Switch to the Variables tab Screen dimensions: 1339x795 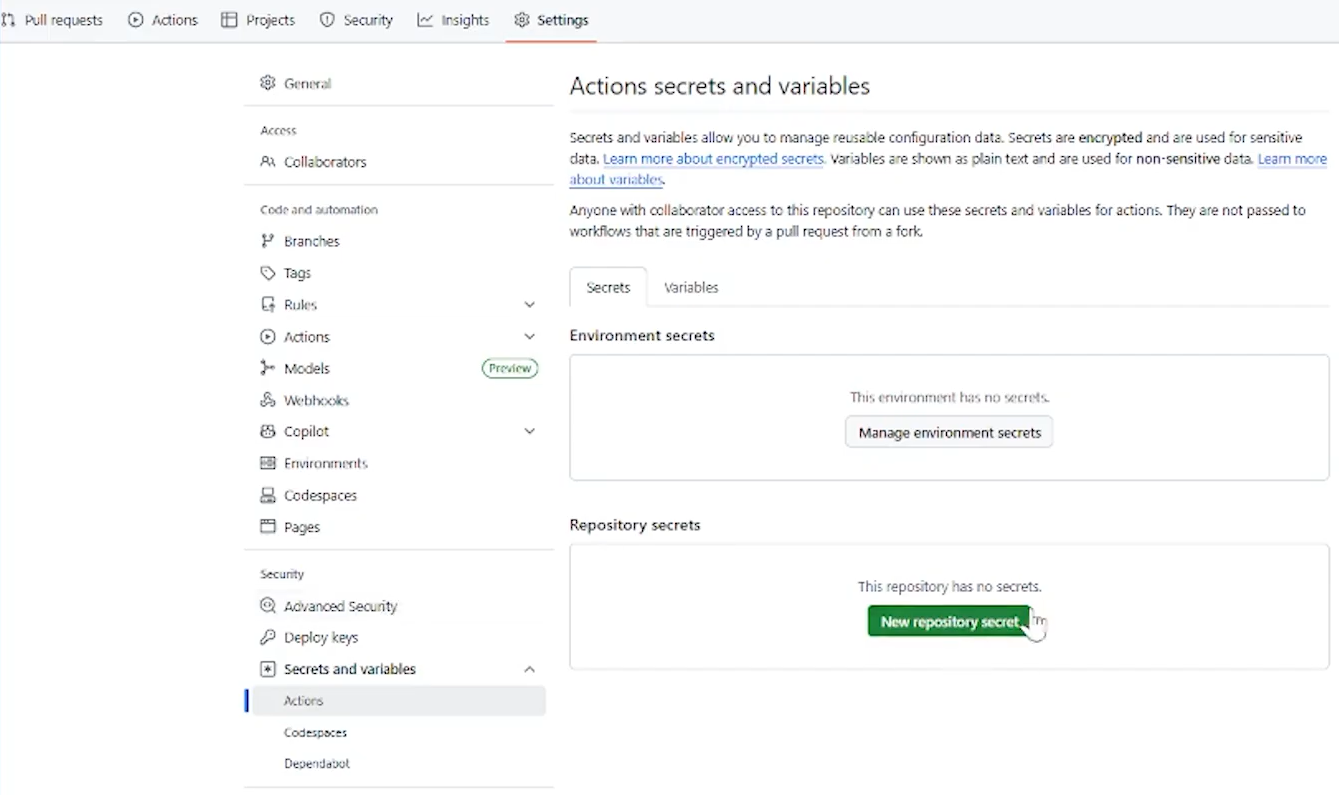pyautogui.click(x=691, y=288)
